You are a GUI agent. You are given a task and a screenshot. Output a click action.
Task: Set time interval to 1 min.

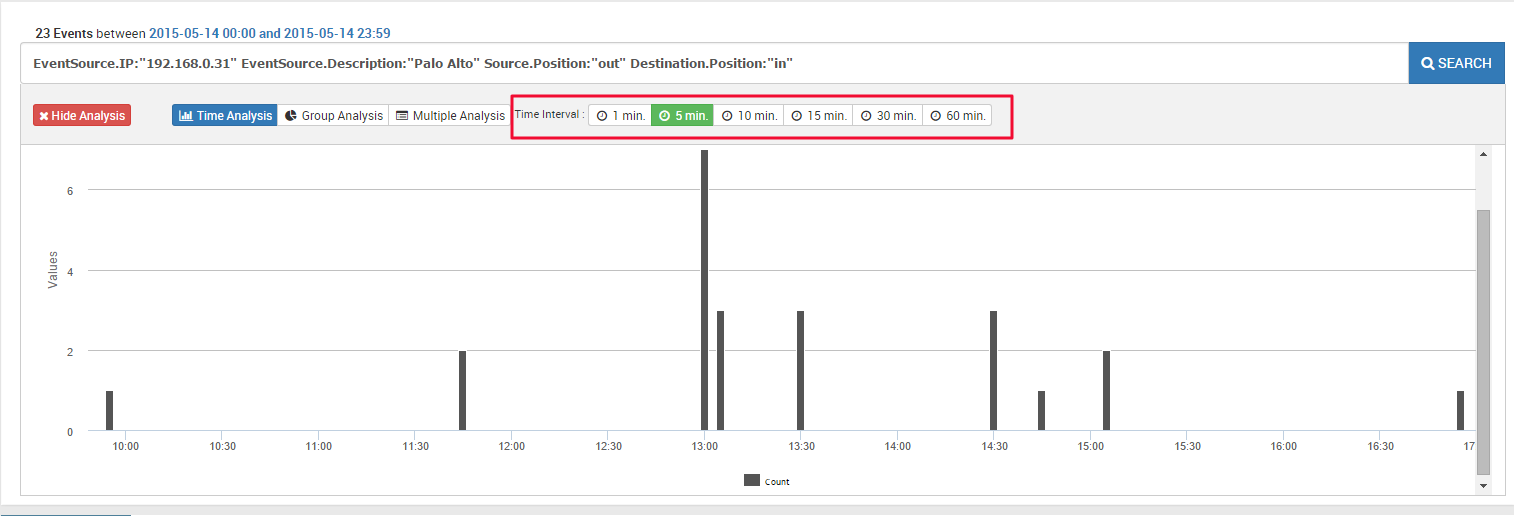[x=620, y=116]
